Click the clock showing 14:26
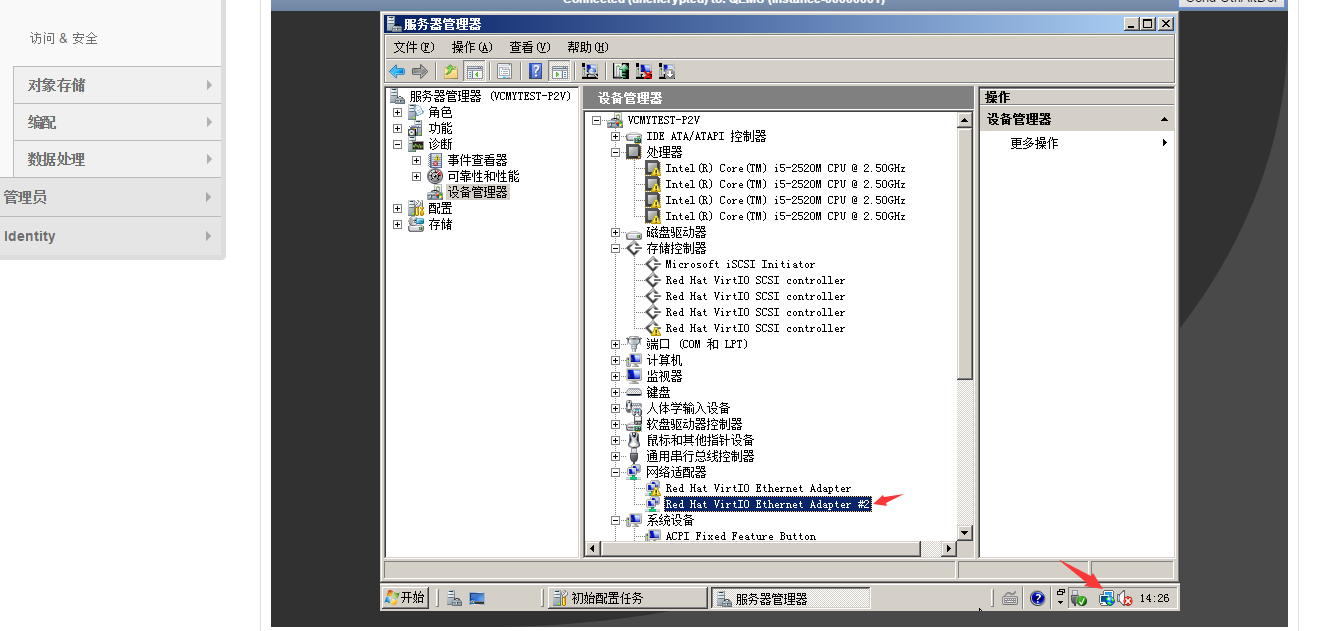1335x631 pixels. point(1154,598)
